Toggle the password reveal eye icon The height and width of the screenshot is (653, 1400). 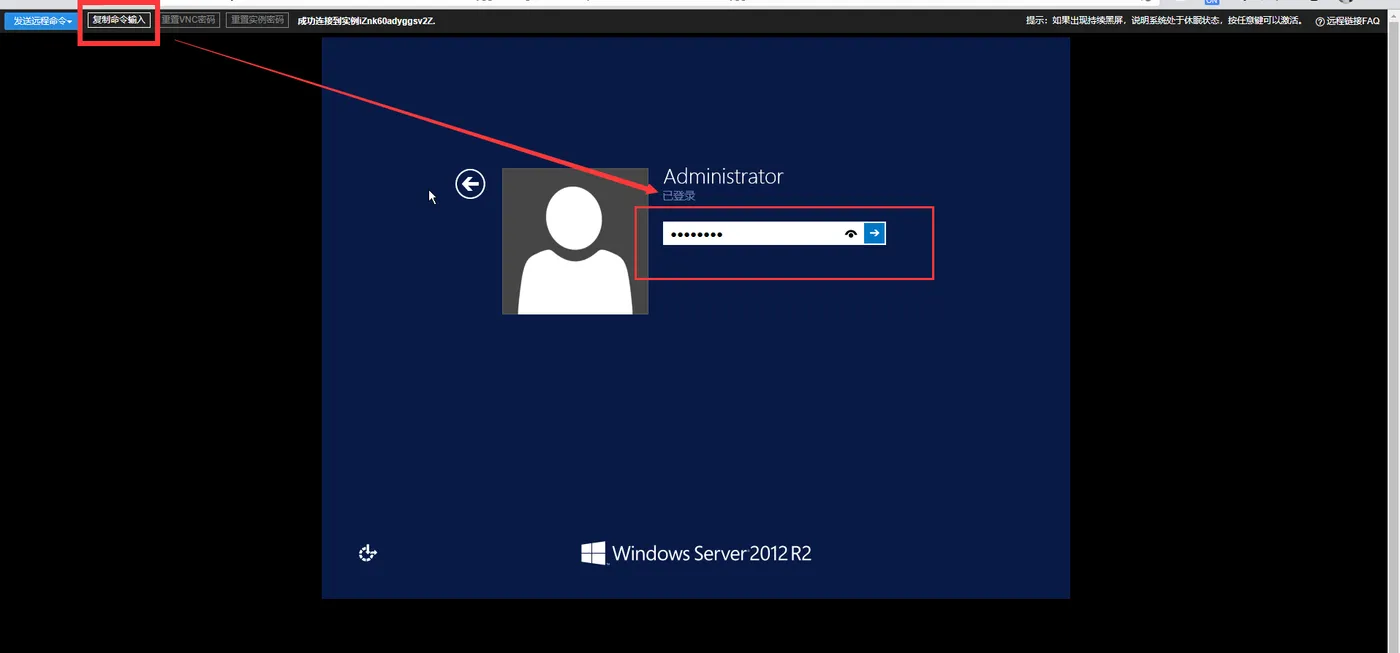pyautogui.click(x=851, y=233)
